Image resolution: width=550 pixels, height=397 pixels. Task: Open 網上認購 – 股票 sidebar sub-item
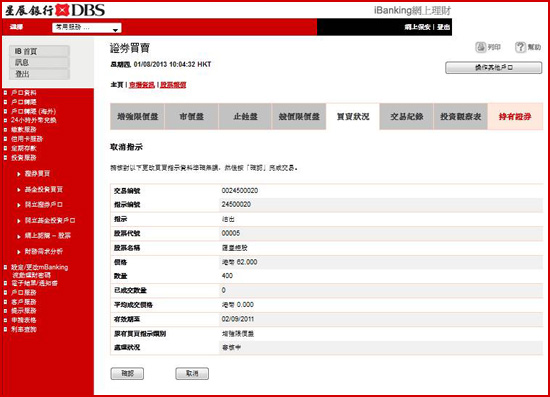coord(47,236)
